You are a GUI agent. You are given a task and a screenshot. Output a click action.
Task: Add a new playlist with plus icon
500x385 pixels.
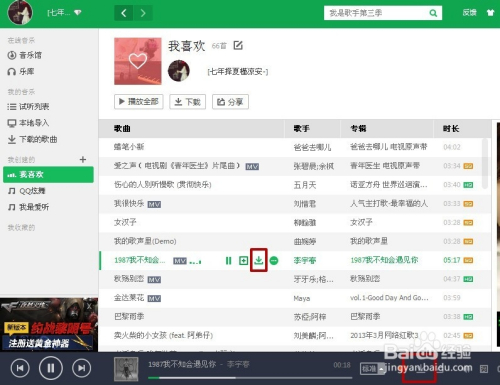83,160
